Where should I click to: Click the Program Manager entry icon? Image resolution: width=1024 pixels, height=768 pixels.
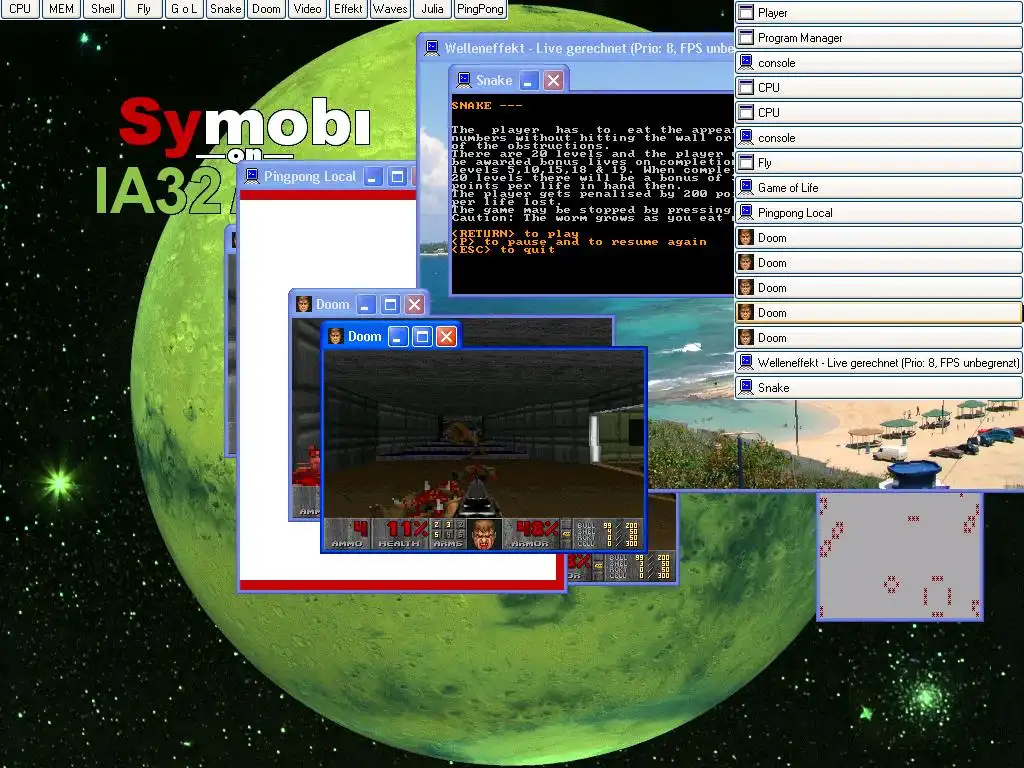pos(746,38)
